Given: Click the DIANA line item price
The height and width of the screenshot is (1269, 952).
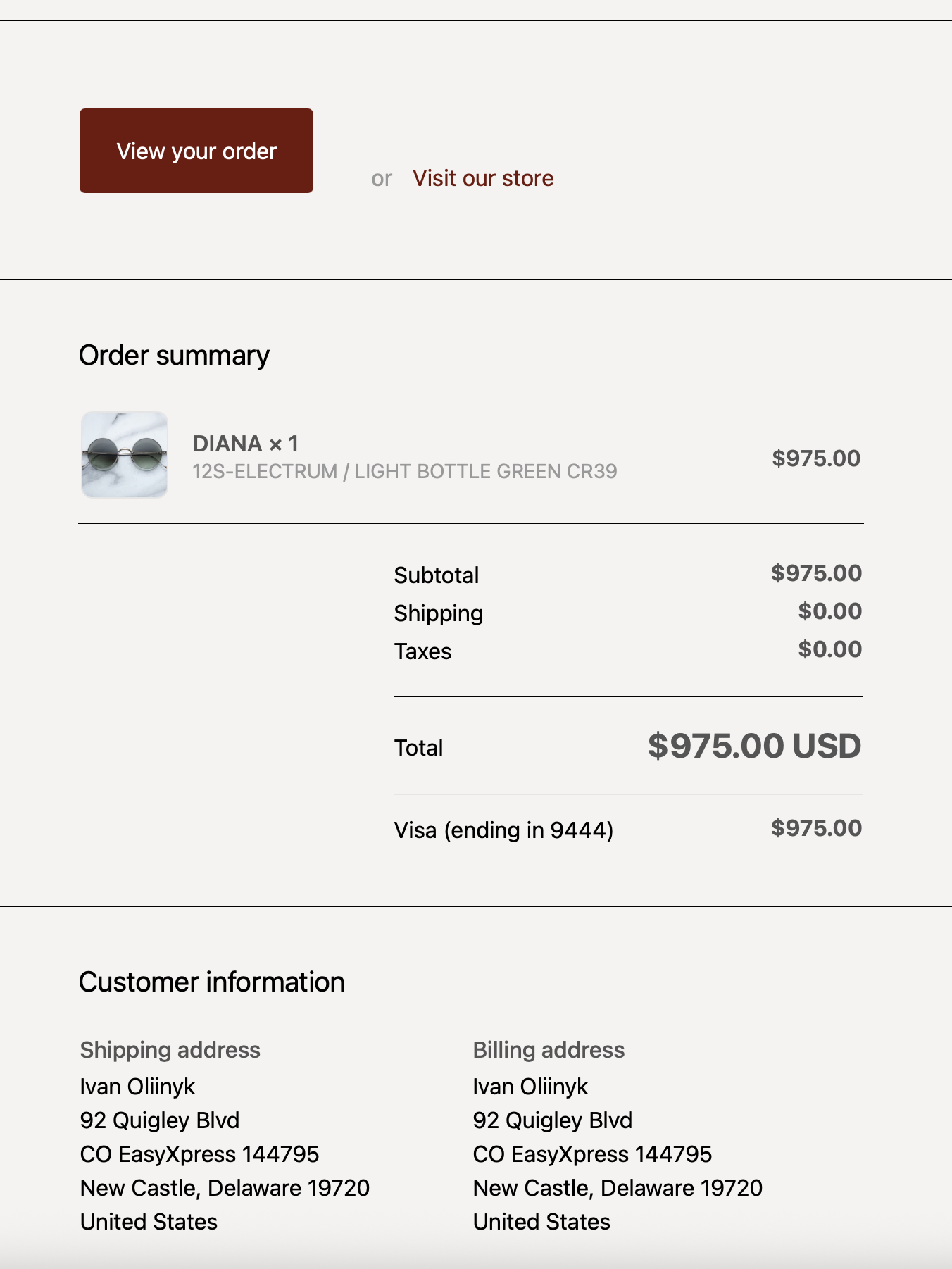Looking at the screenshot, I should [x=816, y=458].
